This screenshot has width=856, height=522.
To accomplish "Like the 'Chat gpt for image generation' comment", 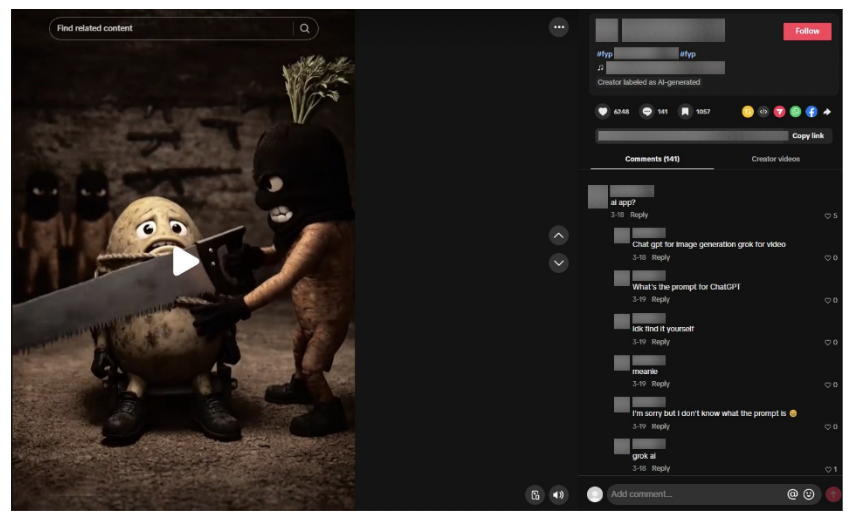I will coord(830,258).
